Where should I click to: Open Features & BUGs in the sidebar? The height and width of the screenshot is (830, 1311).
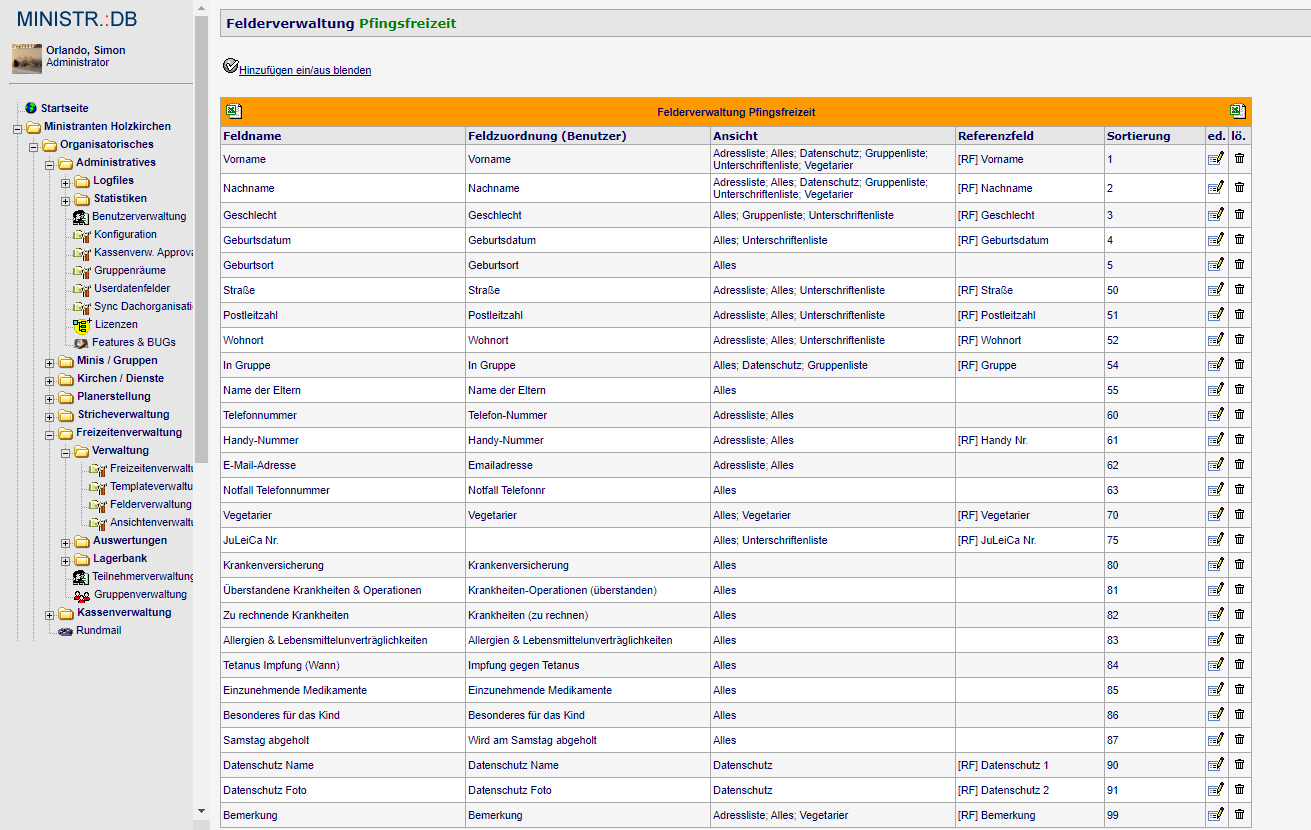[x=134, y=342]
